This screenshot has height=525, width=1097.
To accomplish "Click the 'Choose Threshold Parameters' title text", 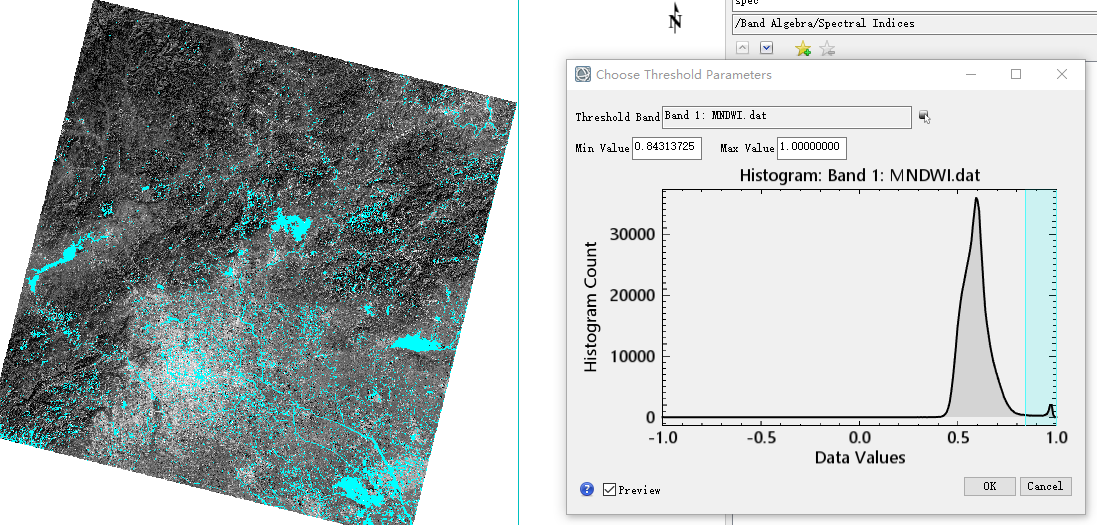I will [x=684, y=74].
